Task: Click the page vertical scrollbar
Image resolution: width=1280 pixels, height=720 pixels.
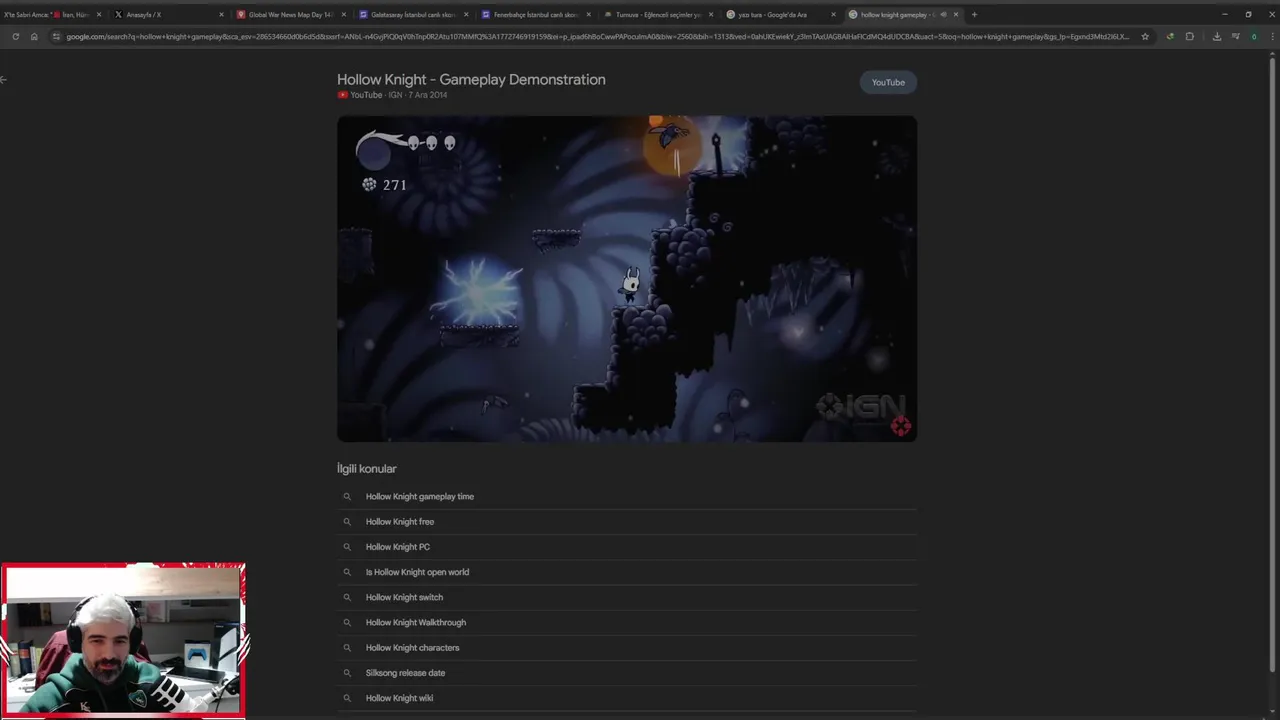Action: 1273,365
